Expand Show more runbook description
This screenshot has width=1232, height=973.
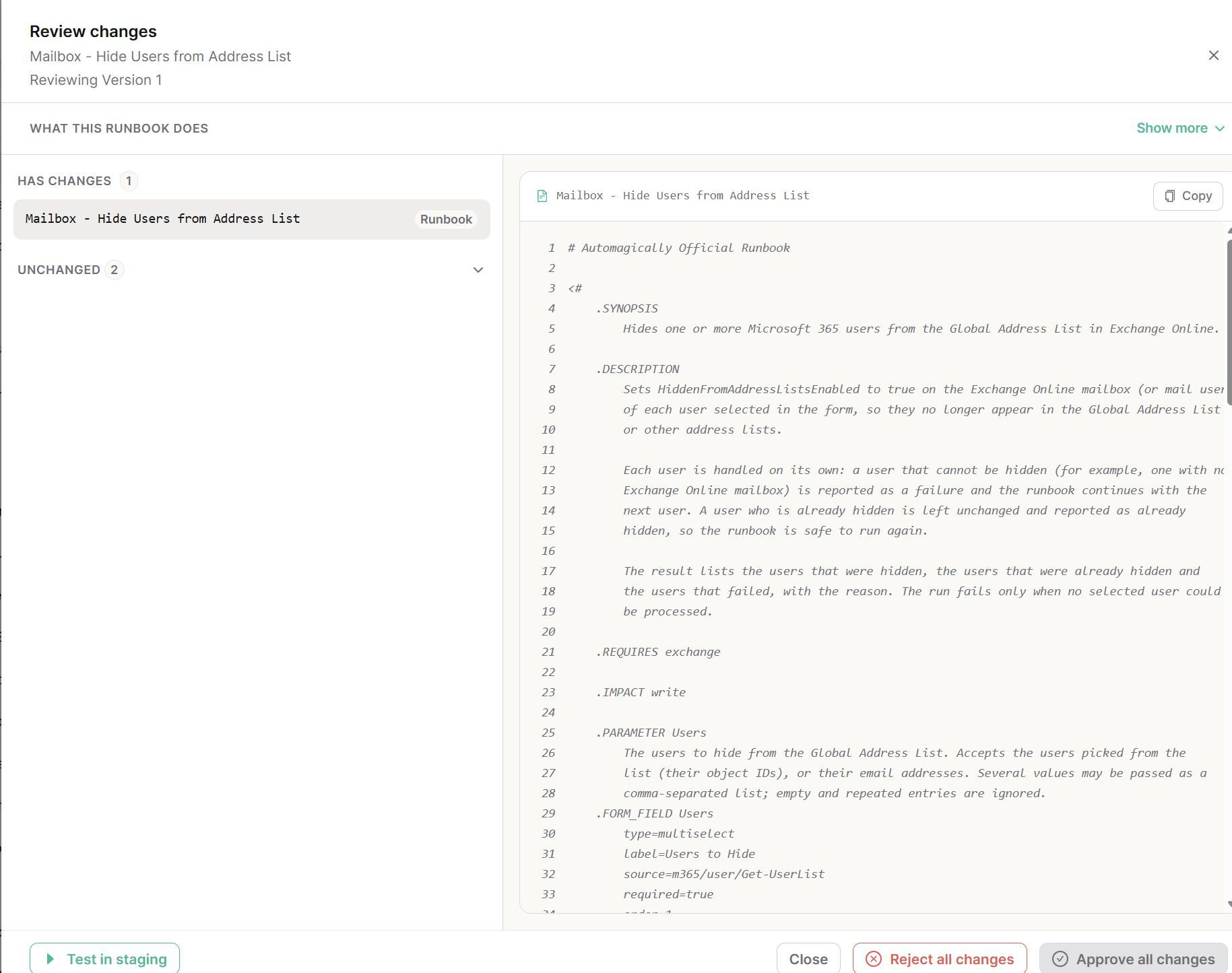coord(1180,129)
